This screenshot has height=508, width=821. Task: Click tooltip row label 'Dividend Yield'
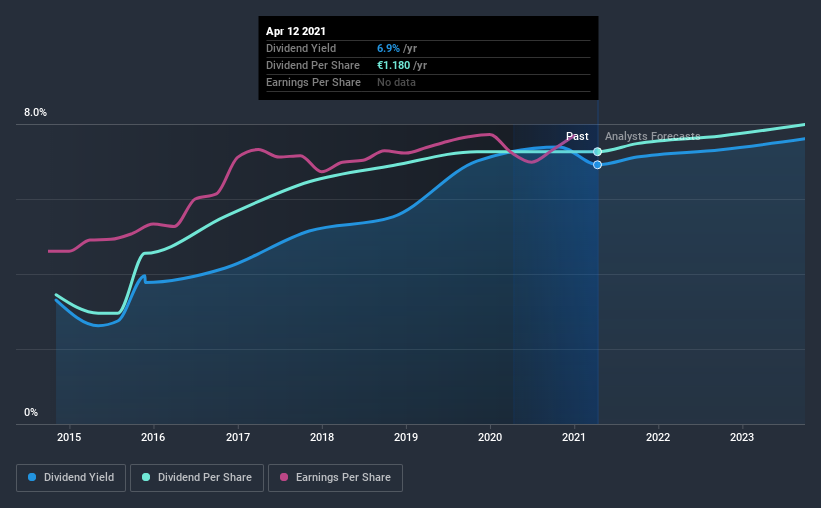301,48
